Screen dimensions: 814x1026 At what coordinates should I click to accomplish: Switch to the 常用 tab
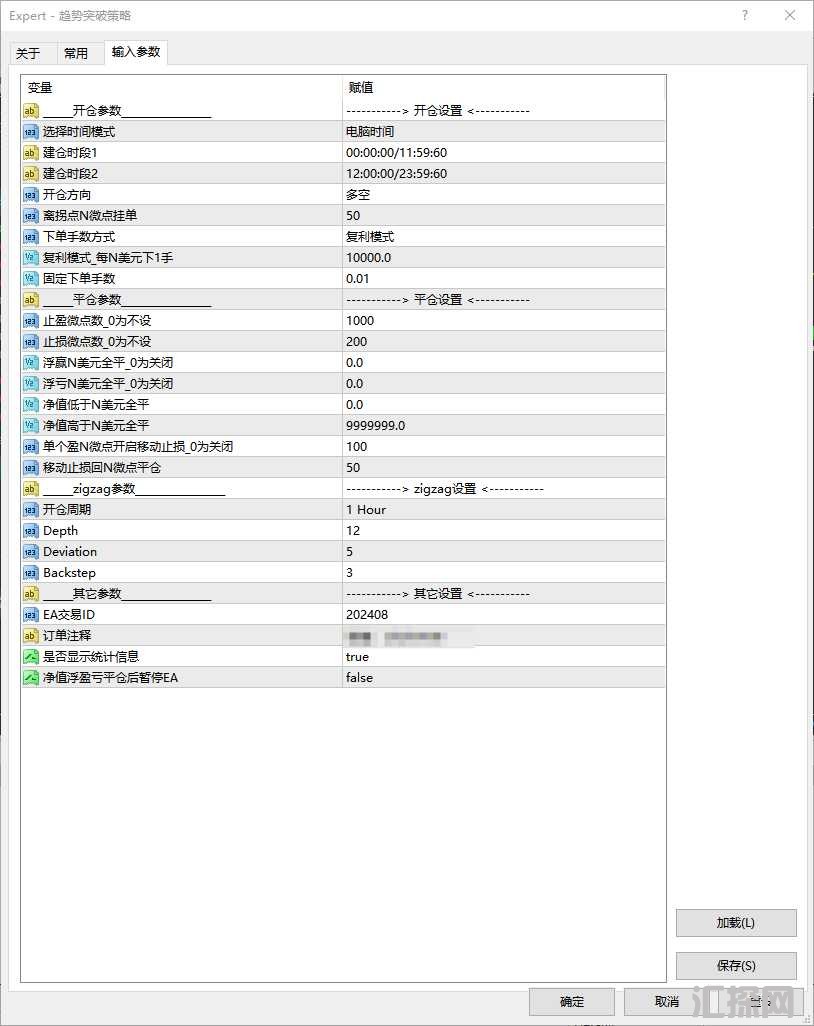[x=76, y=54]
